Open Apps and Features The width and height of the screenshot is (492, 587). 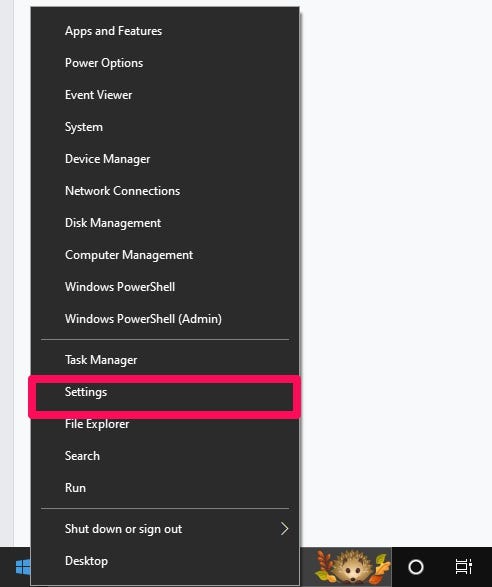tap(165, 31)
